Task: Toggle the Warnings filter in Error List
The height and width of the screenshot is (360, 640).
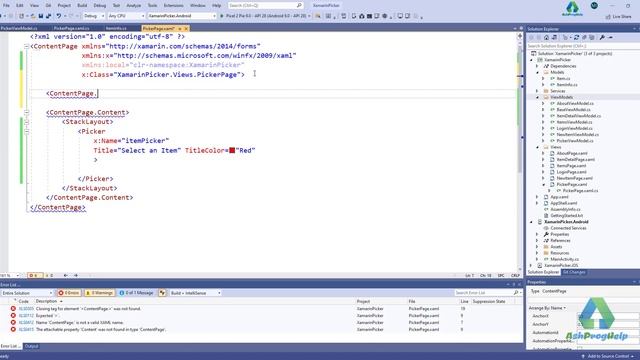Action: (100, 293)
